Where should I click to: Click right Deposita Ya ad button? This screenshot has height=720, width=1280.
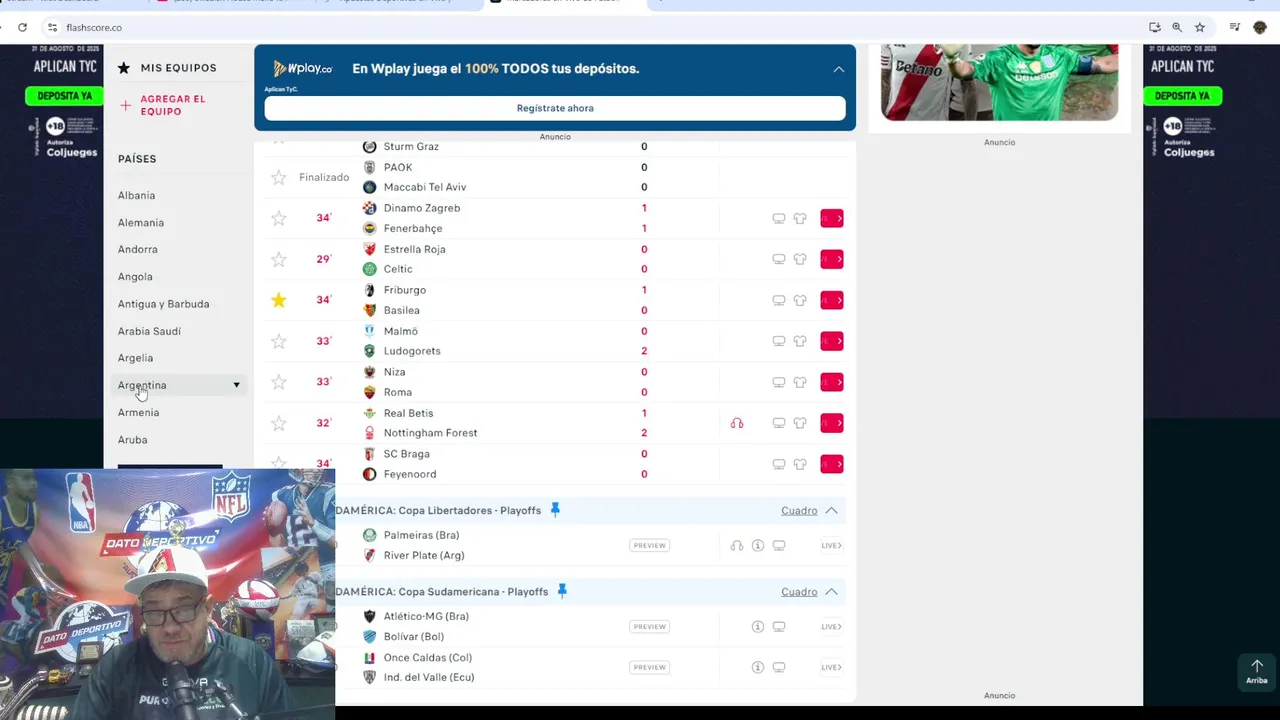point(1183,96)
